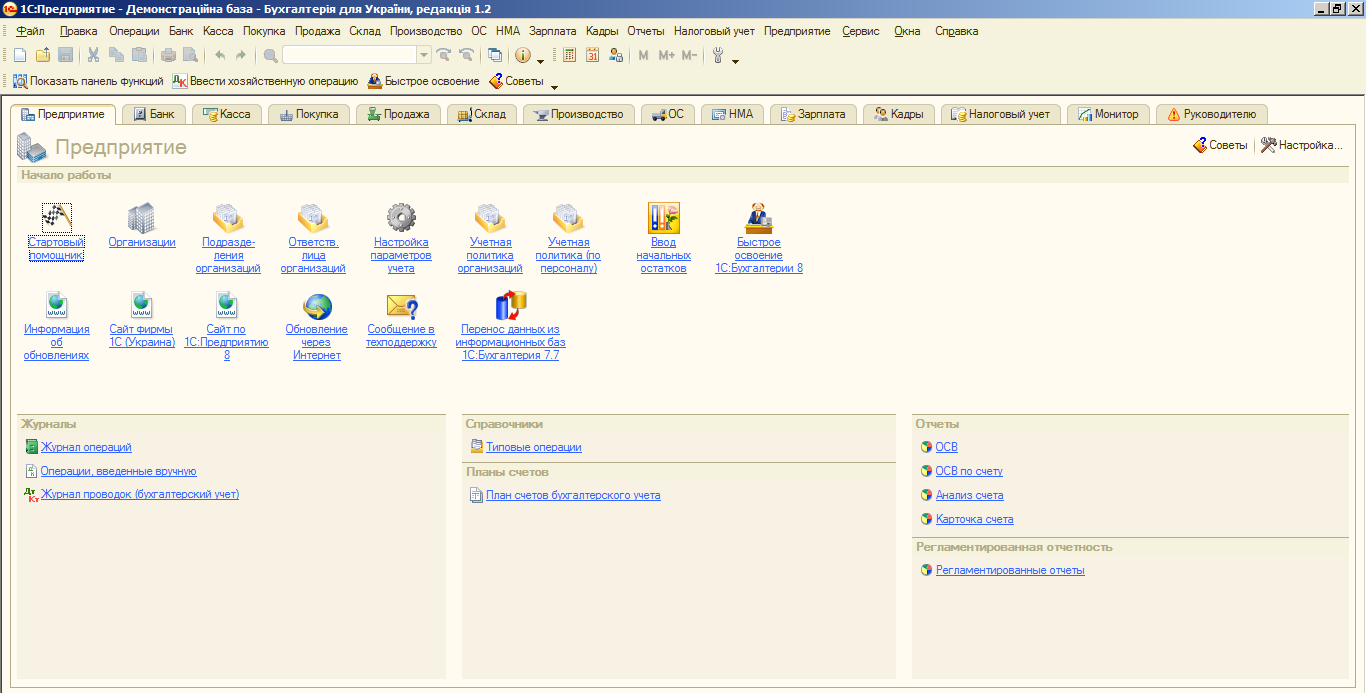Click Советы link near Настройка
The height and width of the screenshot is (693, 1366).
[x=1220, y=145]
